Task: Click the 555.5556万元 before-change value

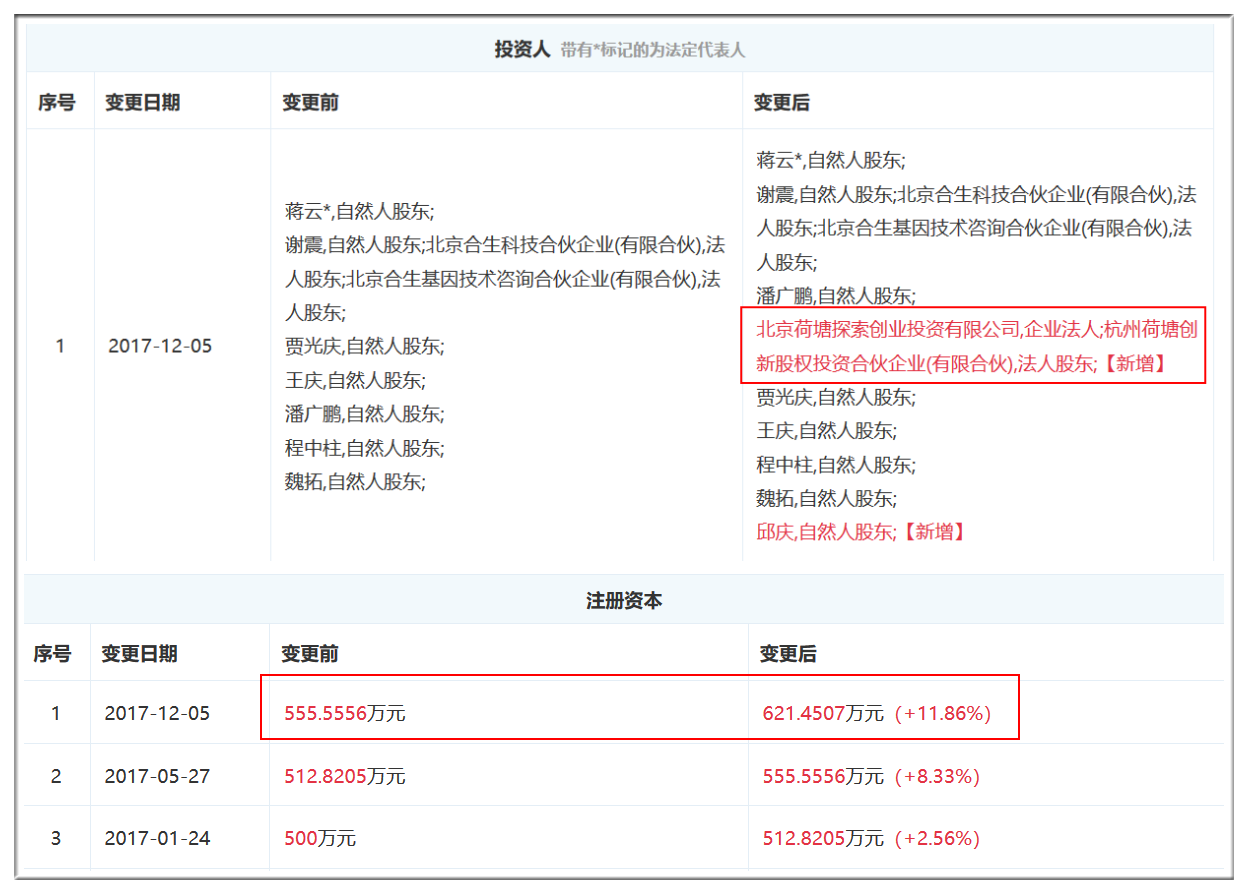Action: [x=345, y=714]
